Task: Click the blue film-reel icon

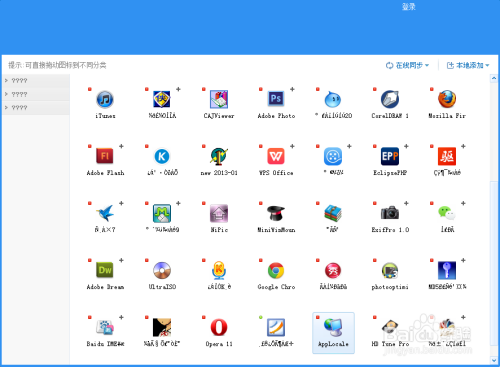Action: (x=333, y=156)
